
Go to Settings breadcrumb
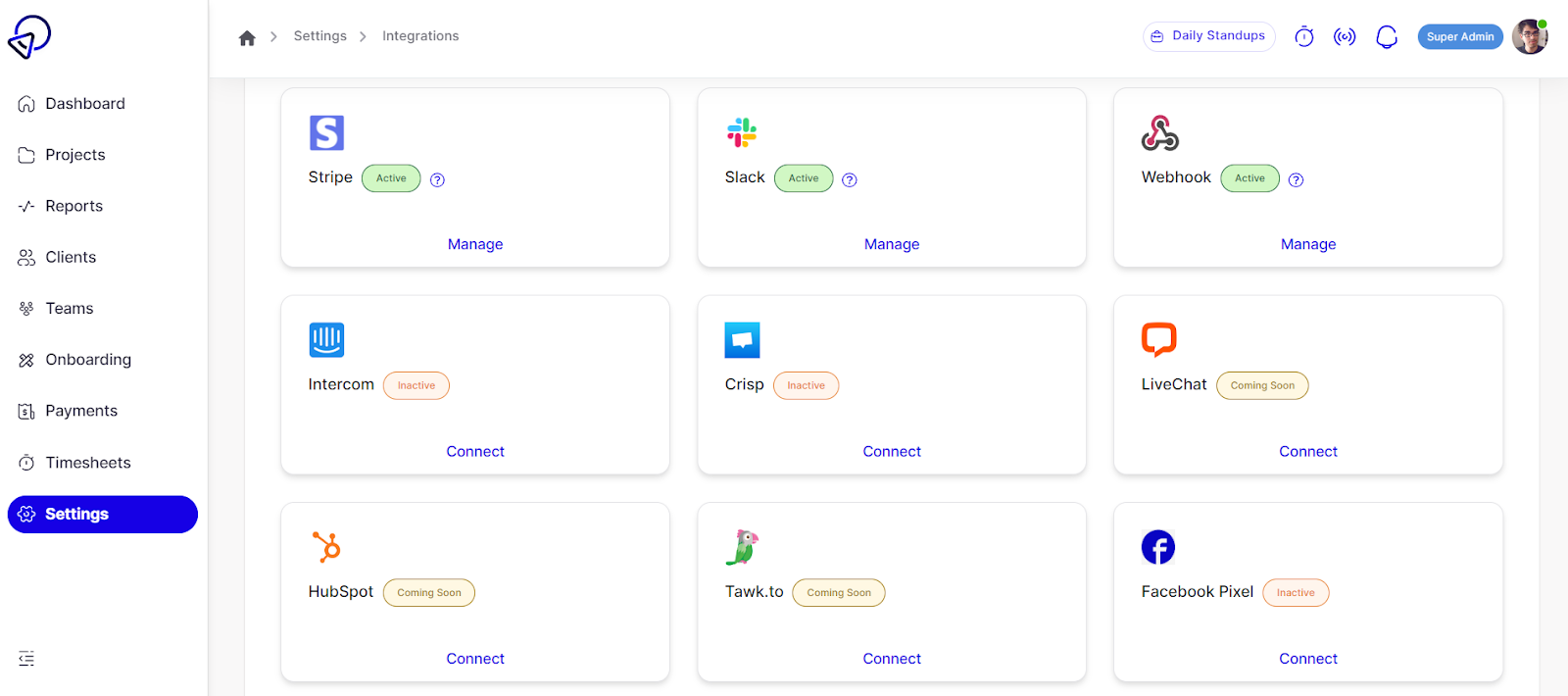coord(320,36)
